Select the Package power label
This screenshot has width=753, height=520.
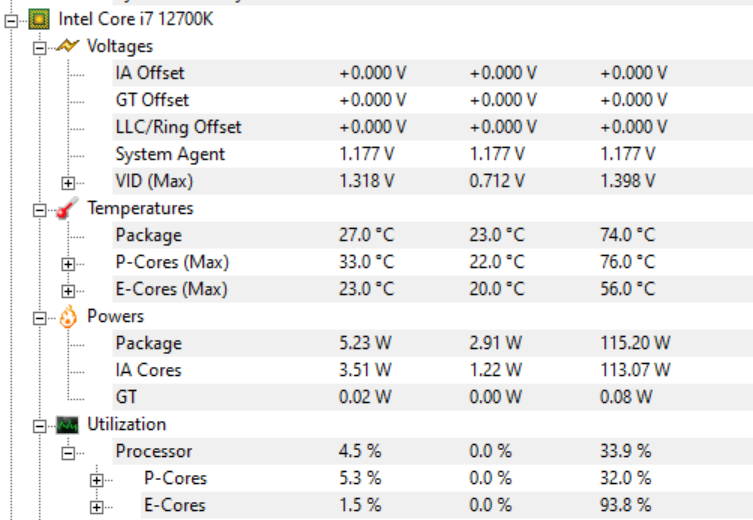tap(148, 343)
